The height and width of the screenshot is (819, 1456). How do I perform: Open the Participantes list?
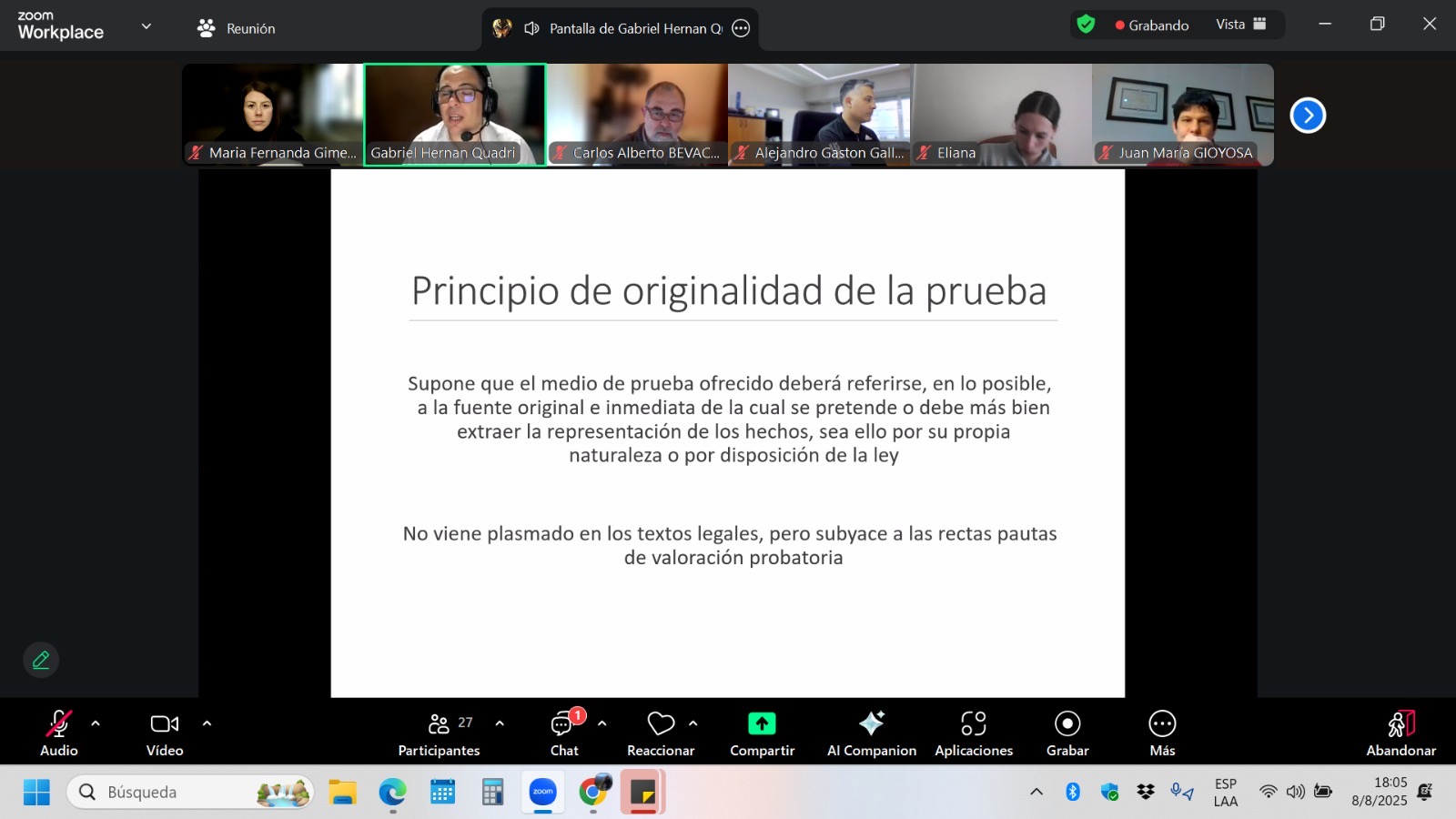440,733
